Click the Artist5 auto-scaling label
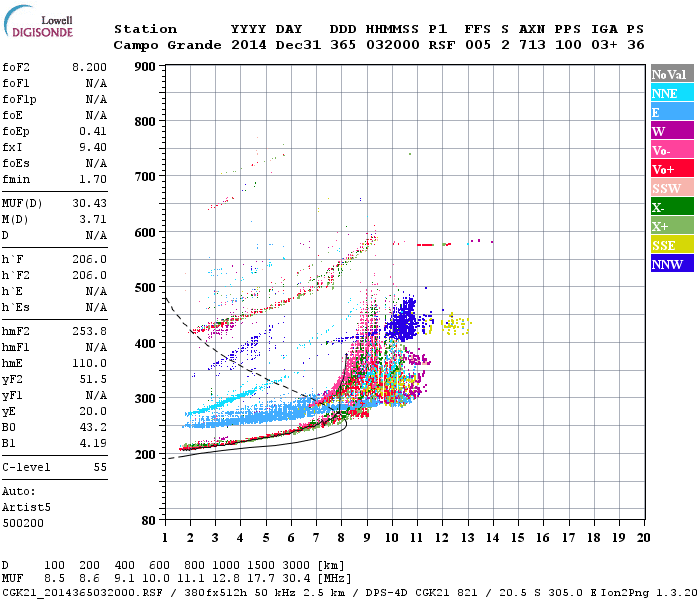 (x=26, y=507)
